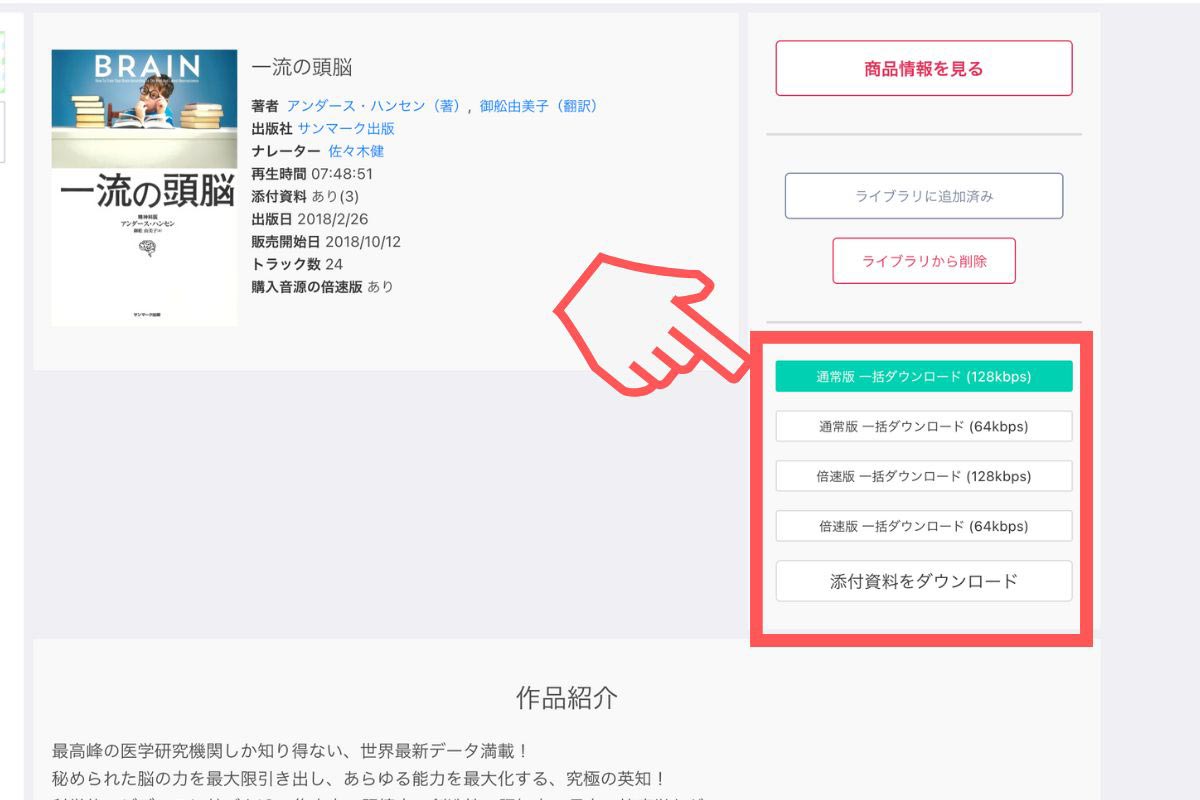Click the 購入音源の倍速版 あり label

click(x=320, y=288)
